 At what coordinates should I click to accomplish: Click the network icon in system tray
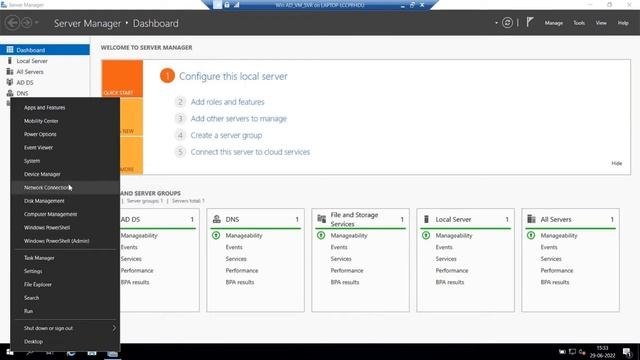pyautogui.click(x=572, y=352)
